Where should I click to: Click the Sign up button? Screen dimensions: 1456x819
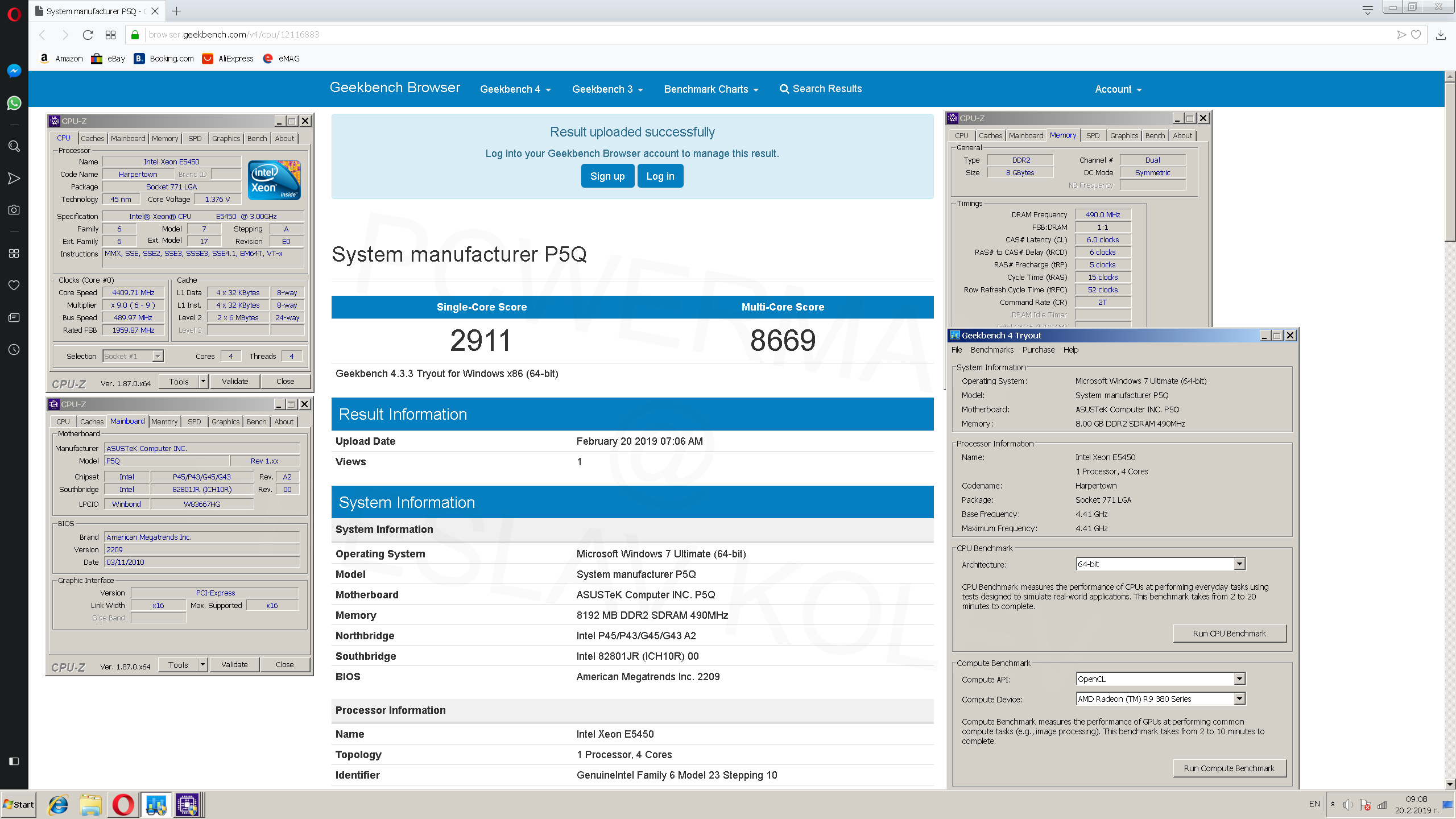coord(607,176)
